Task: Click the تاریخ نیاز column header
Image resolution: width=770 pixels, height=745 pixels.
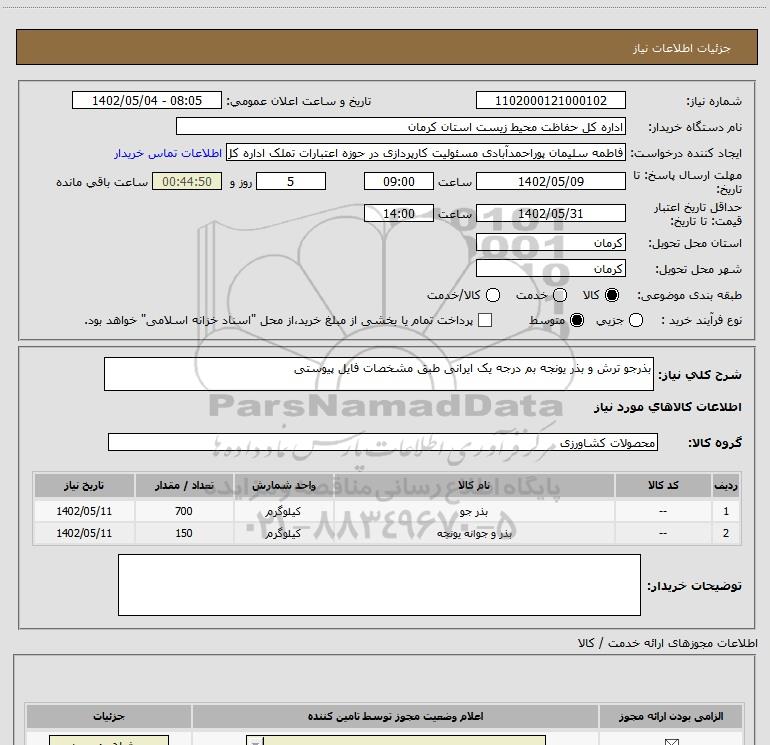Action: point(84,485)
